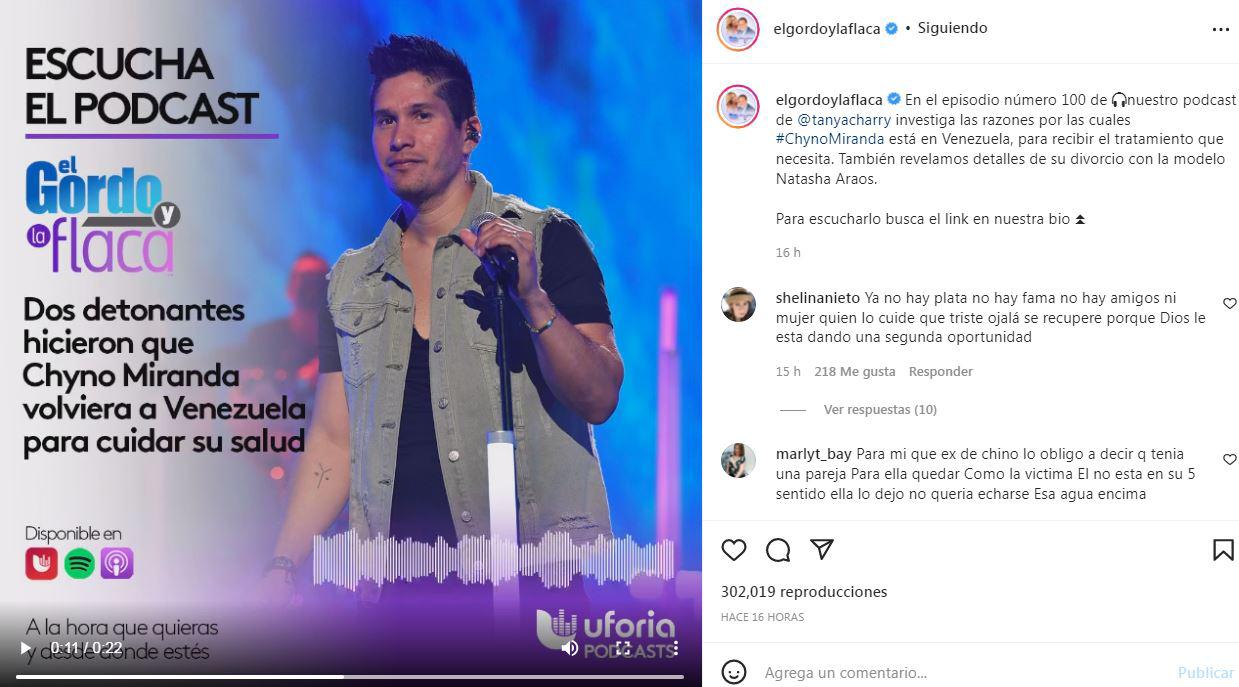Open @tanyacharry mention link
1239x687 pixels.
(844, 119)
